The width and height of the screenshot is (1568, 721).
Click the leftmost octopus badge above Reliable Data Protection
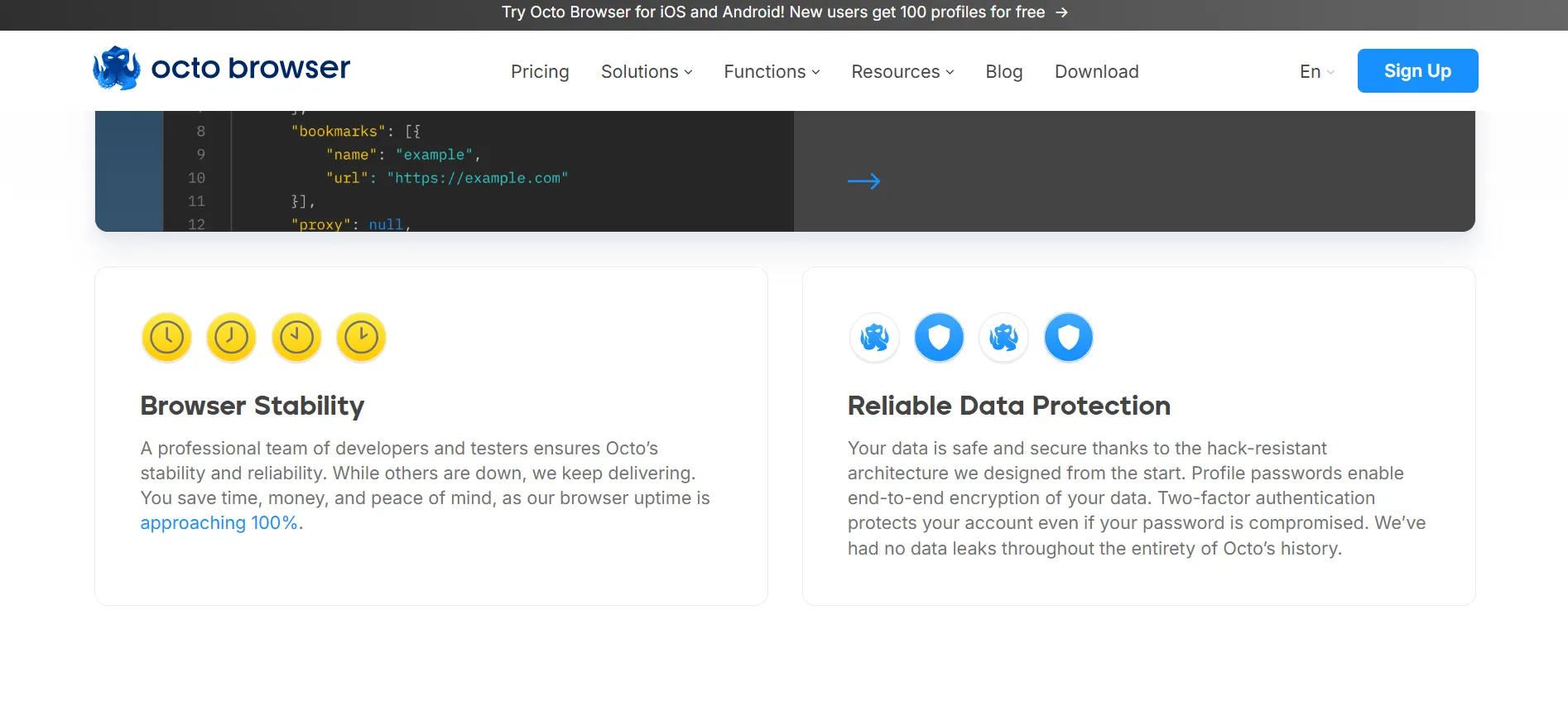click(874, 338)
